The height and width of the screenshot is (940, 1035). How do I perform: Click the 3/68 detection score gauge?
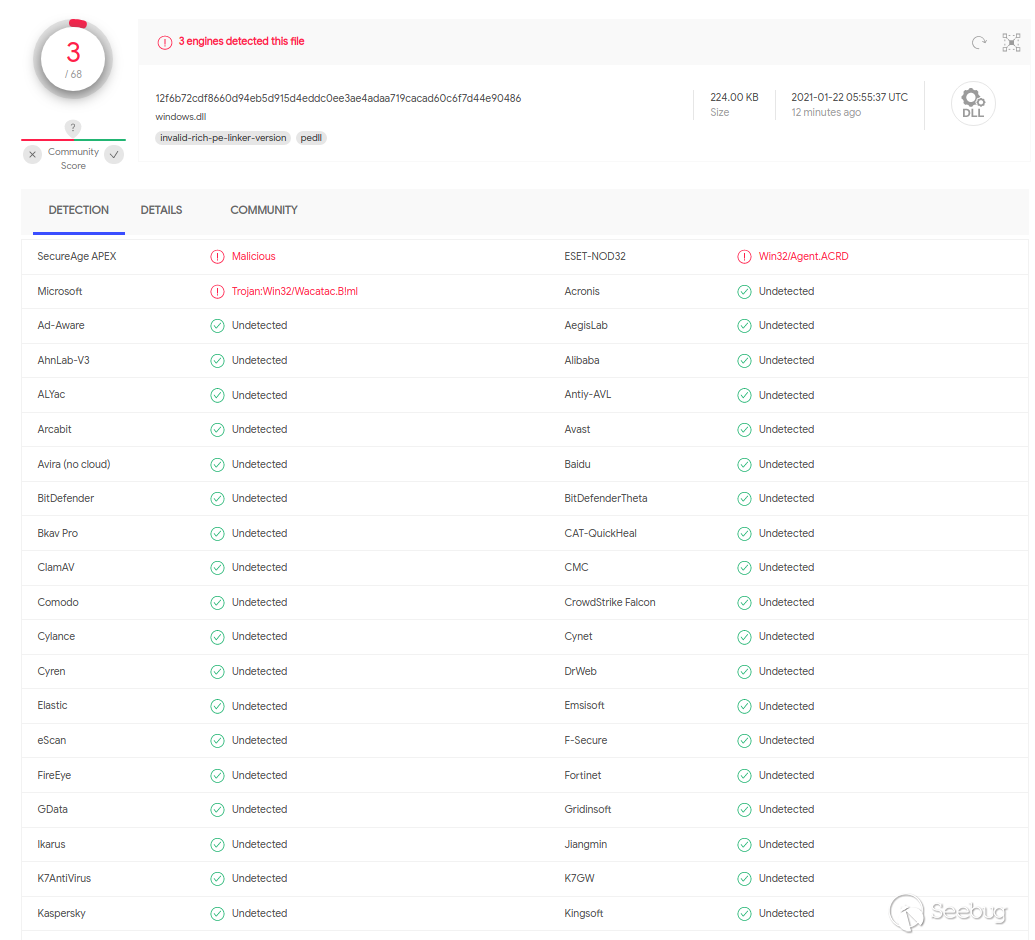73,59
